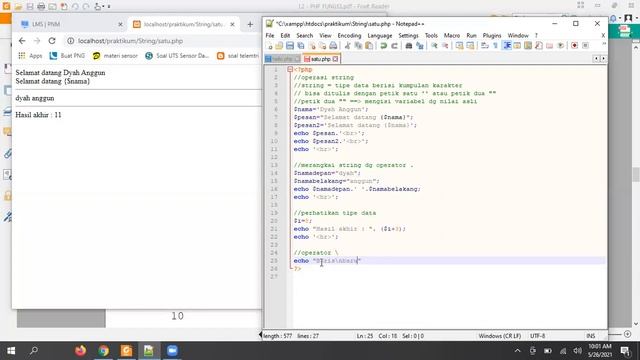Open the taskbar Notepad++ icon

149,351
